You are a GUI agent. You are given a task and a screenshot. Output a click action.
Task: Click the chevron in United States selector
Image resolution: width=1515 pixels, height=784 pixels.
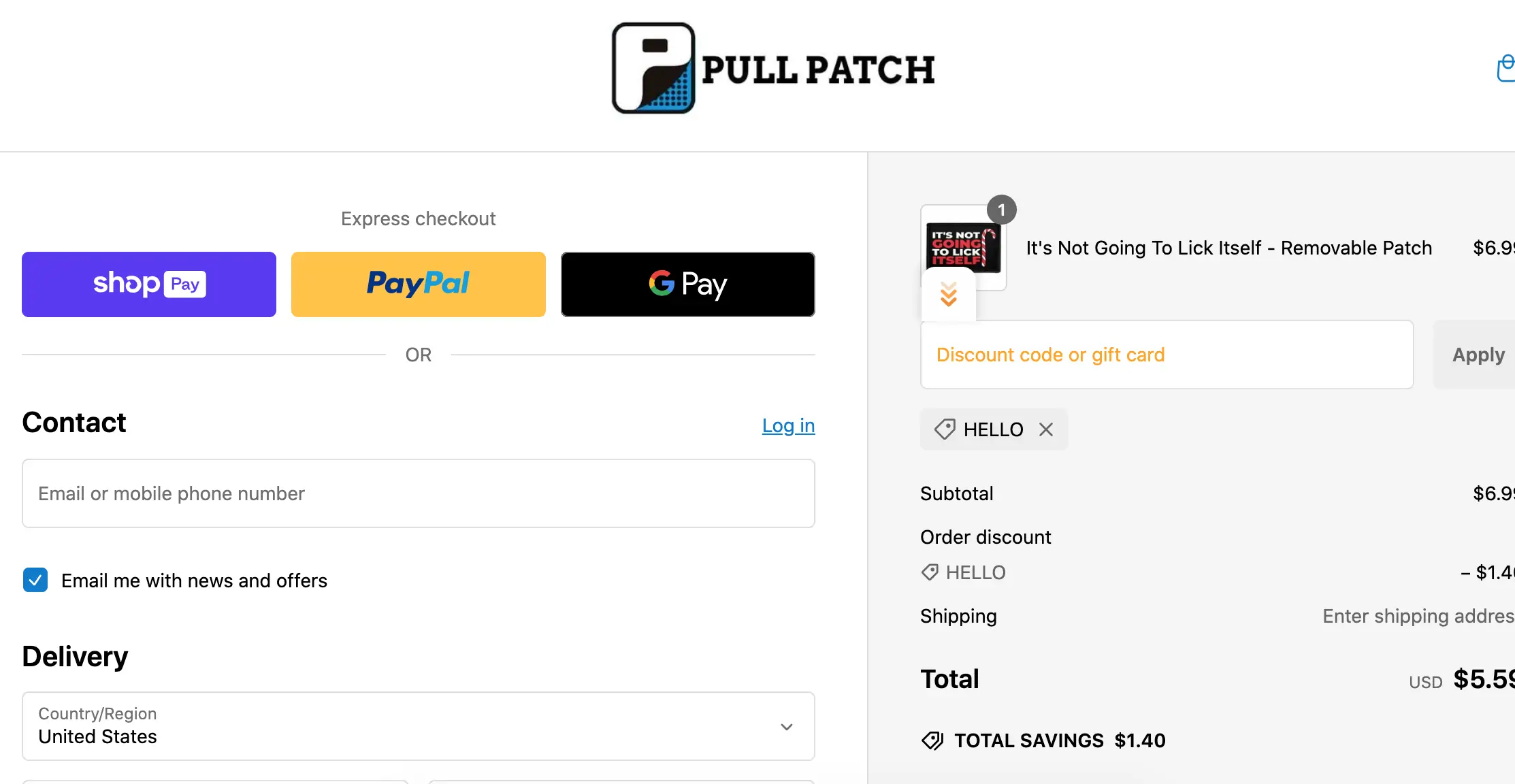pyautogui.click(x=787, y=727)
